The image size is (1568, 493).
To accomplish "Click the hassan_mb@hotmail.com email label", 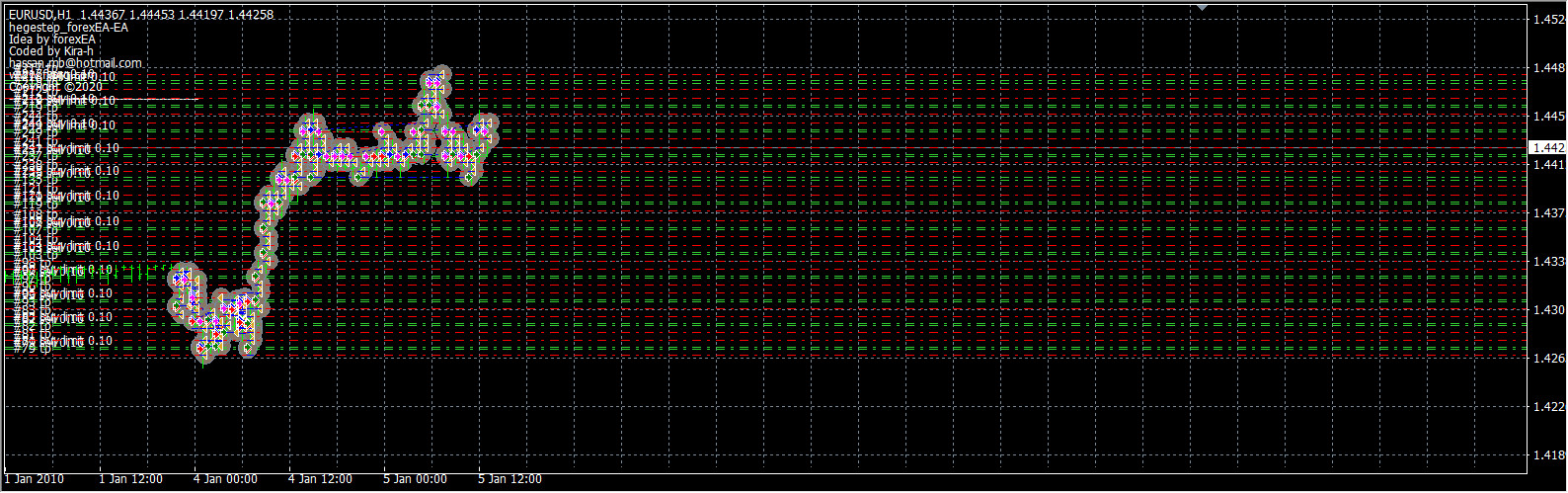I will tap(75, 63).
